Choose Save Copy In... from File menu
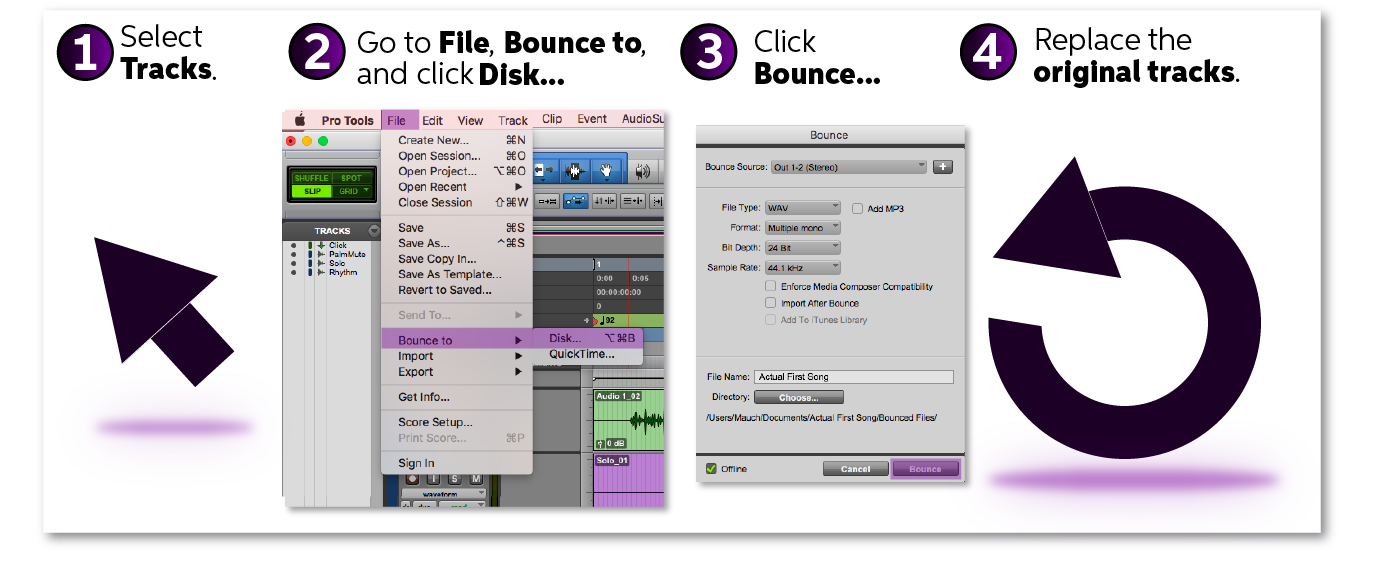The height and width of the screenshot is (586, 1375). tap(457, 259)
